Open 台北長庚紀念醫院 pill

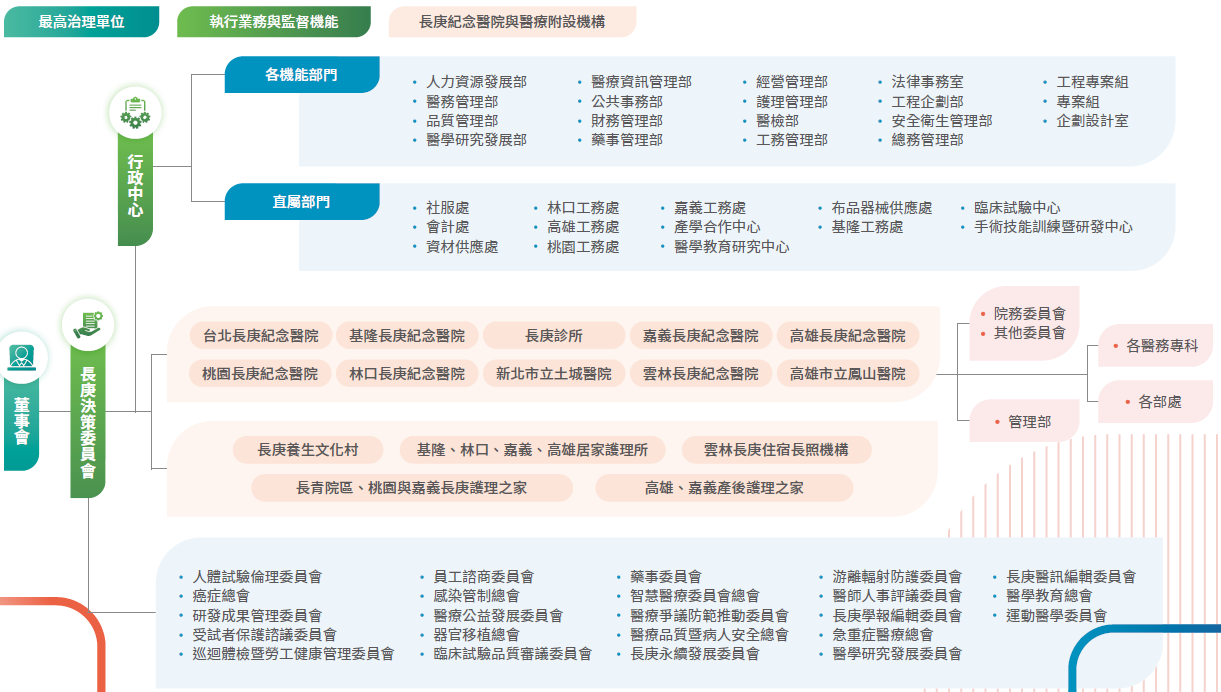(x=261, y=336)
